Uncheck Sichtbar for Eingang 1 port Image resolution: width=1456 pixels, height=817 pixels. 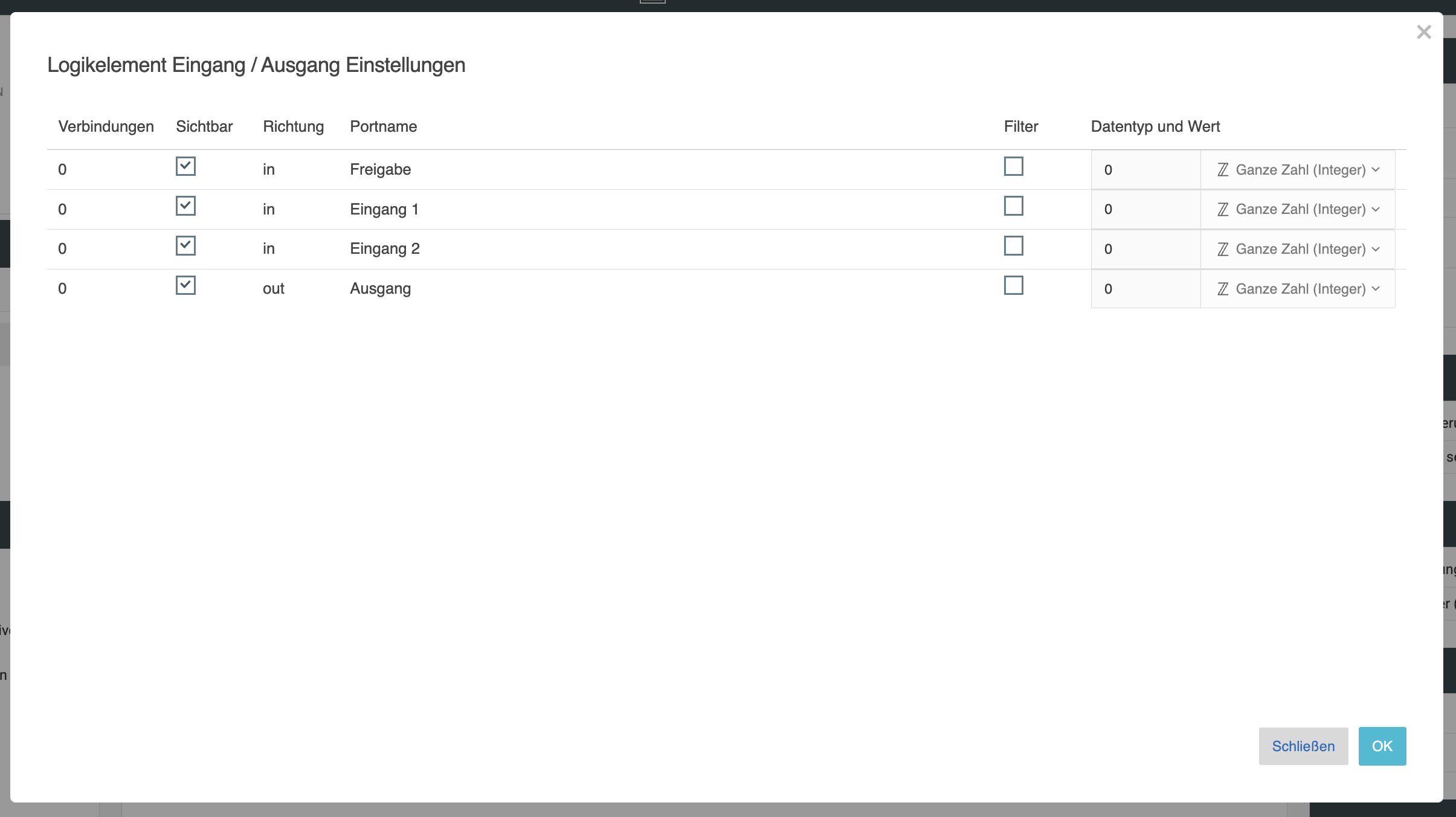185,206
